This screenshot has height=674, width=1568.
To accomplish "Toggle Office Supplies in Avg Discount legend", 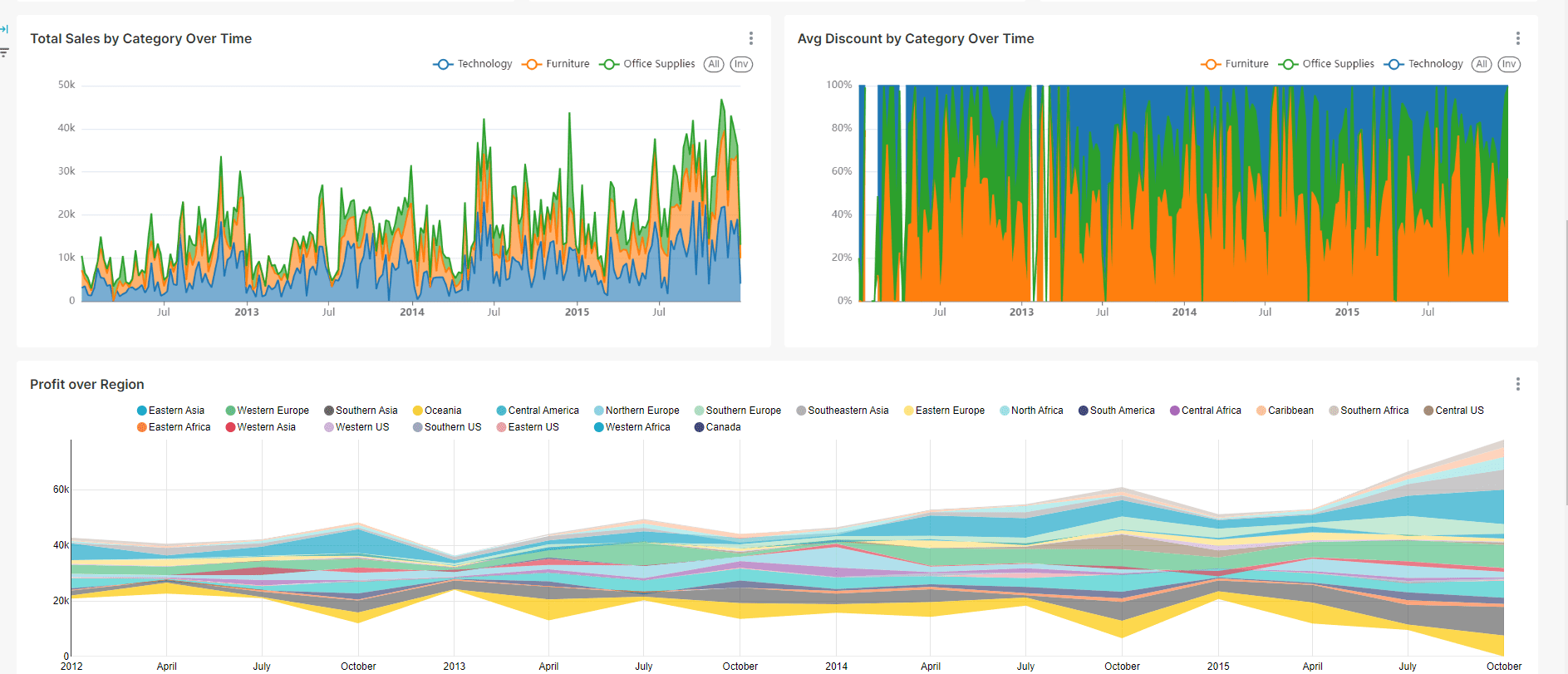I will [1326, 64].
